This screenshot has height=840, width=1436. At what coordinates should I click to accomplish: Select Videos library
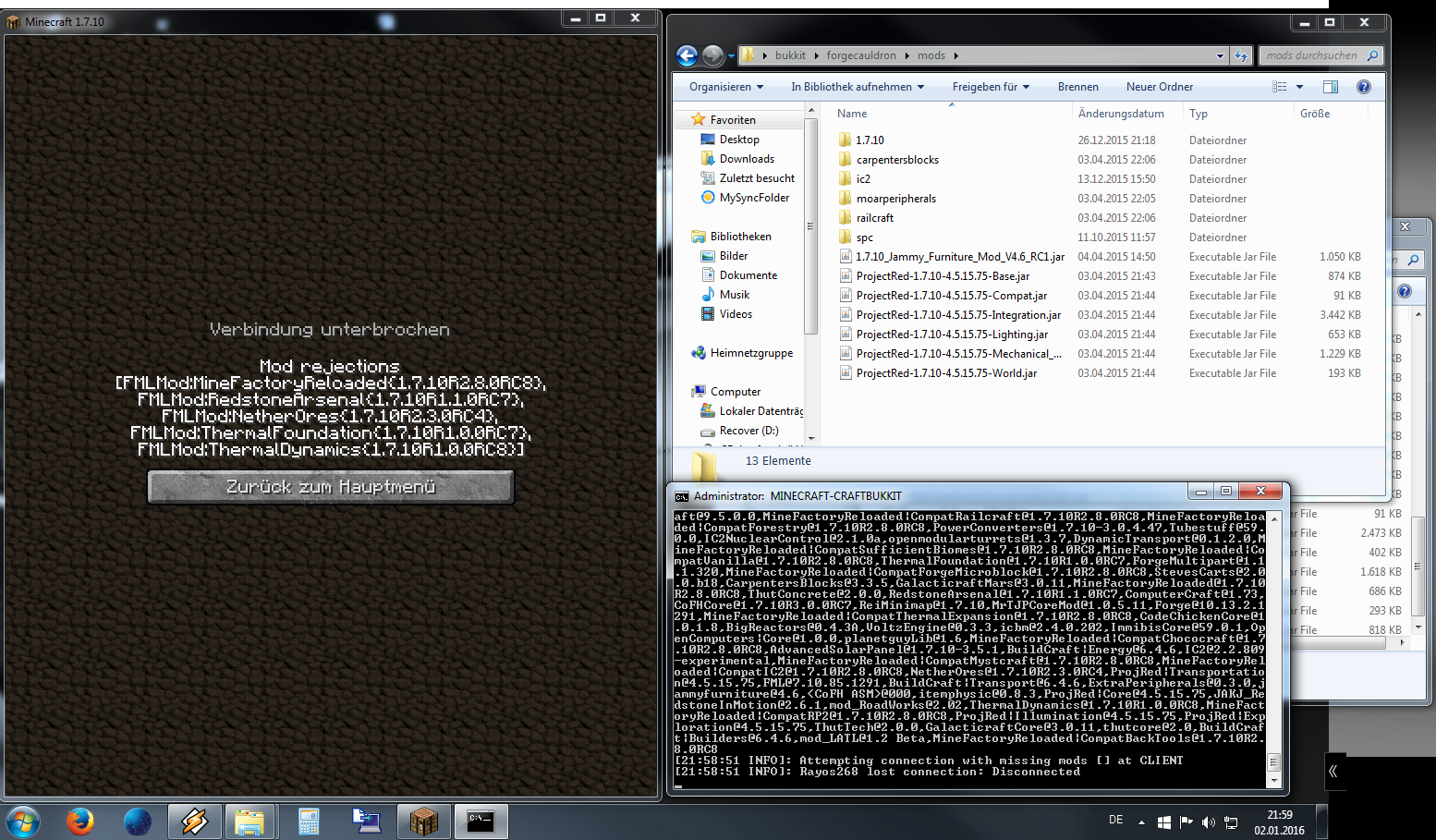736,314
